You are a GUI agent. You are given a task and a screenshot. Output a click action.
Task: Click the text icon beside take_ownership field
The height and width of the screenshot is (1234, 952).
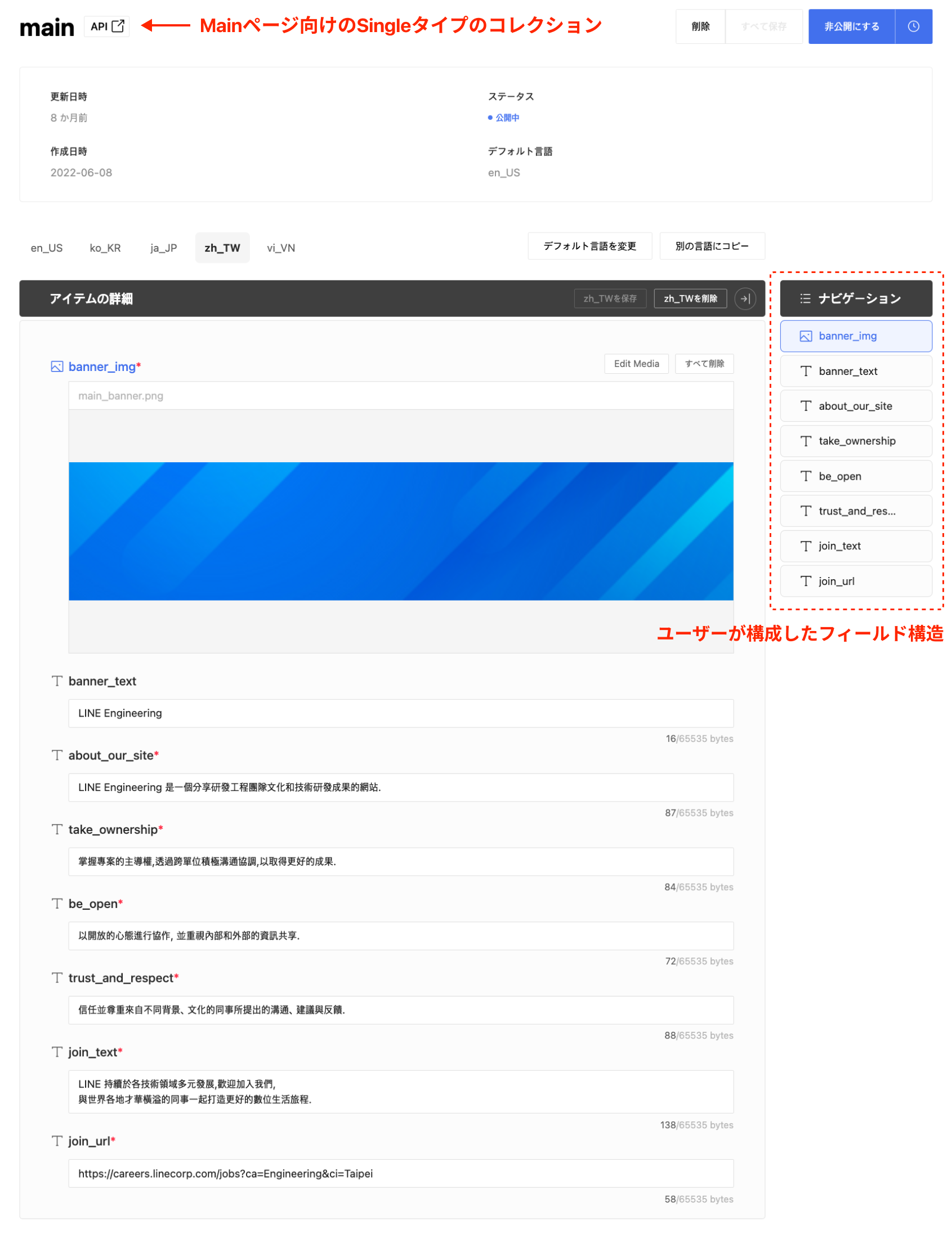tap(57, 829)
